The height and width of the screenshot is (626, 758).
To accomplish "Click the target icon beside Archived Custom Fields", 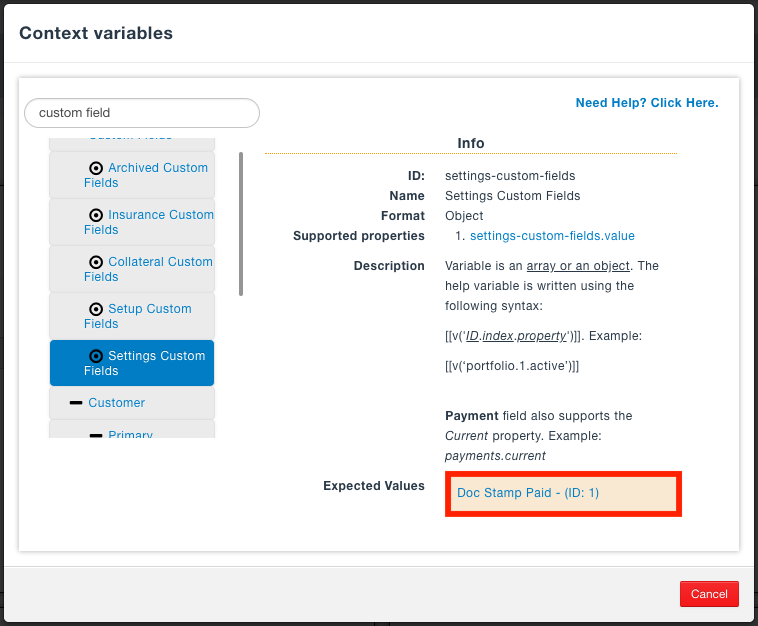I will coord(96,168).
